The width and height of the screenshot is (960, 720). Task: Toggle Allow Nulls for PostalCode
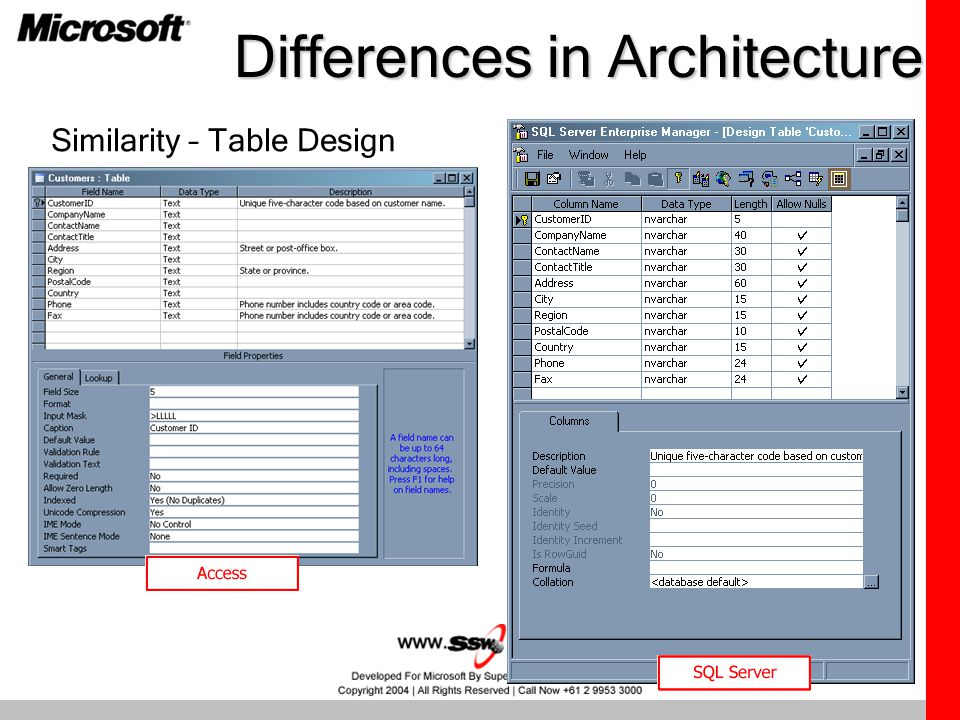pos(802,331)
